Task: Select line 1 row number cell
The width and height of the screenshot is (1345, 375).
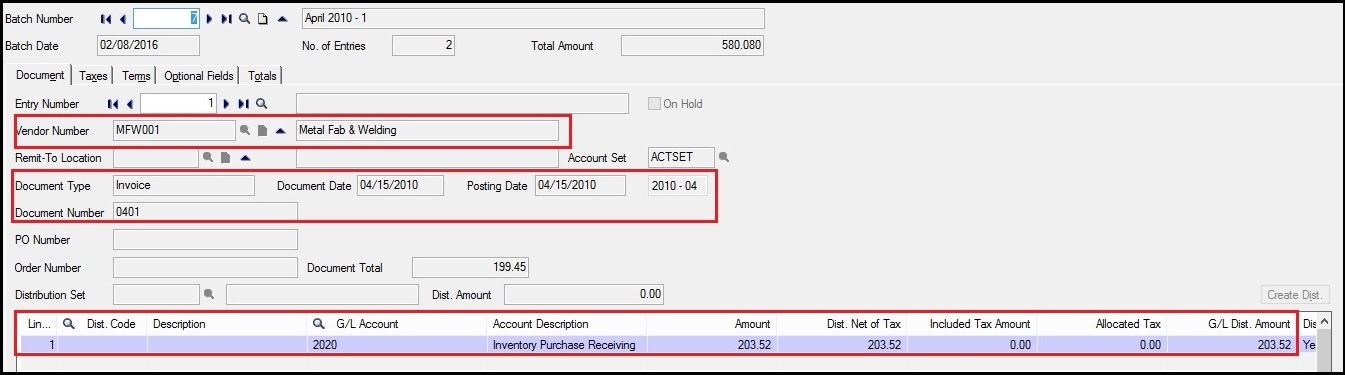Action: point(39,344)
